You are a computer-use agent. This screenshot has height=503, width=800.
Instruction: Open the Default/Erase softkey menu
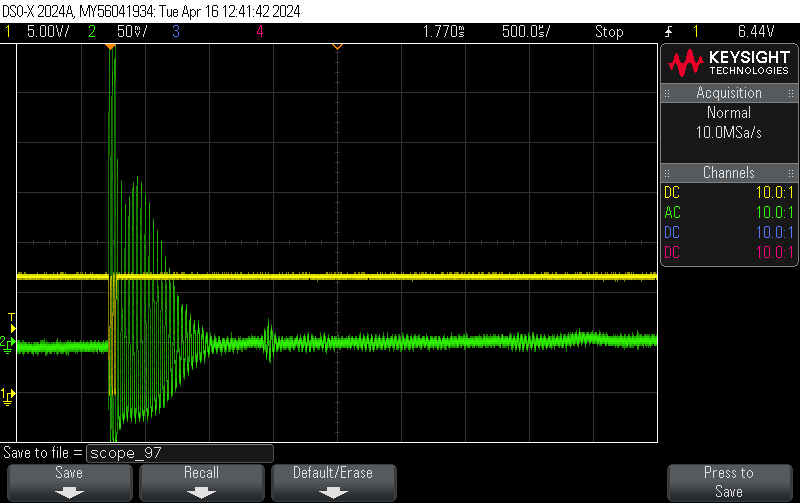[x=333, y=482]
